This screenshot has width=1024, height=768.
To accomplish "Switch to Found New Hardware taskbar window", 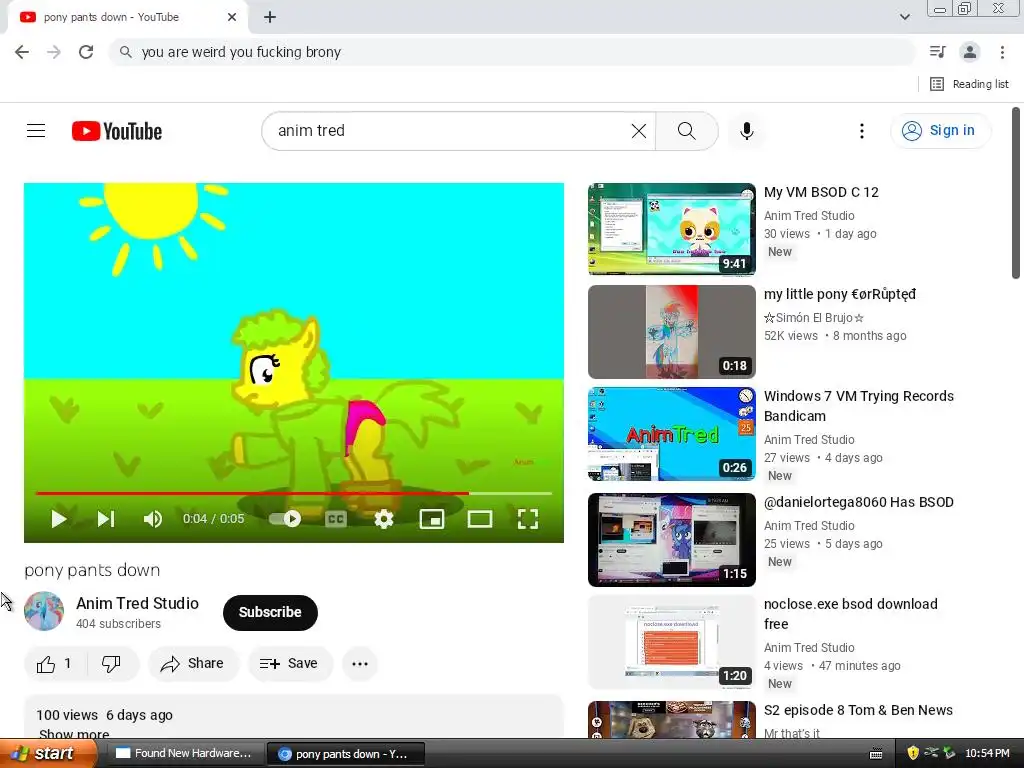I will coord(184,754).
